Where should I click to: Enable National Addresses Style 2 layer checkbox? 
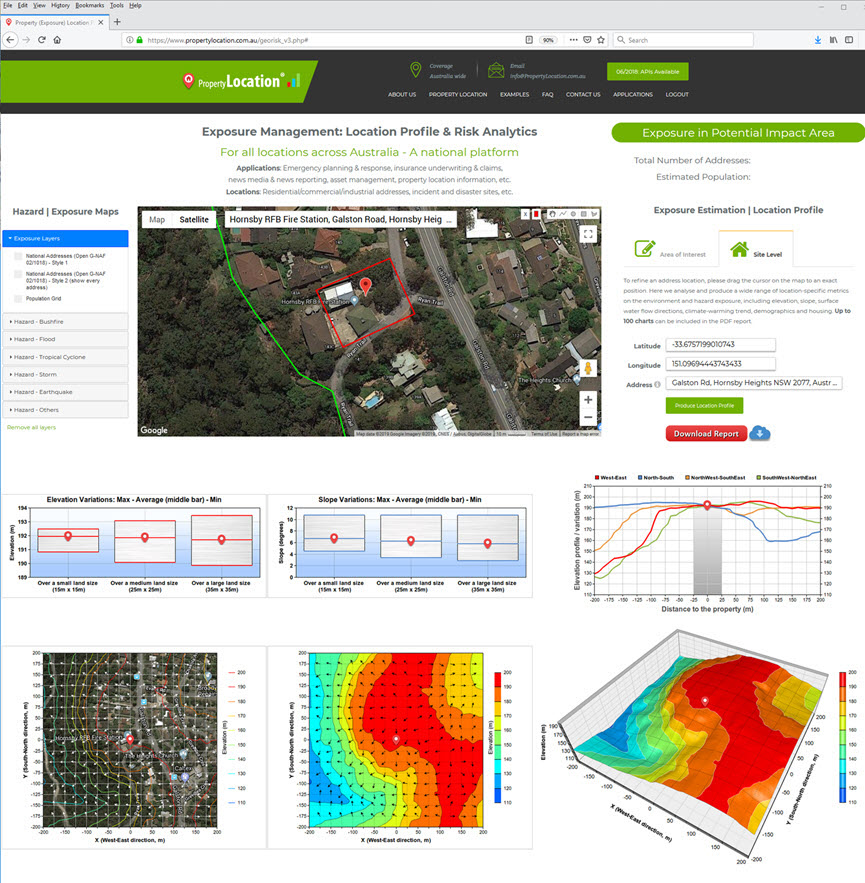point(18,274)
